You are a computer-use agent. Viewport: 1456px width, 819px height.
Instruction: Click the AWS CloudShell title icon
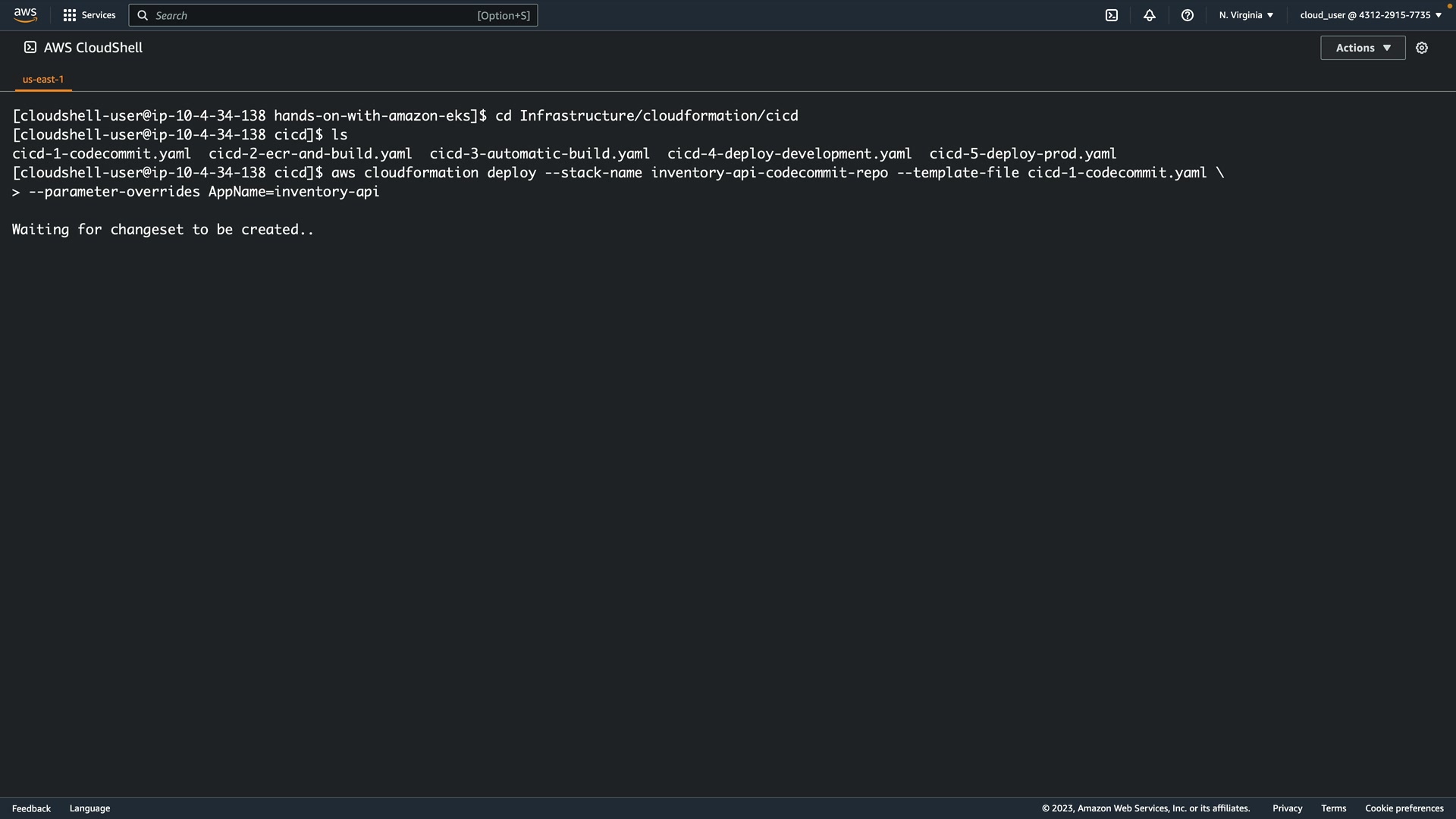tap(30, 47)
